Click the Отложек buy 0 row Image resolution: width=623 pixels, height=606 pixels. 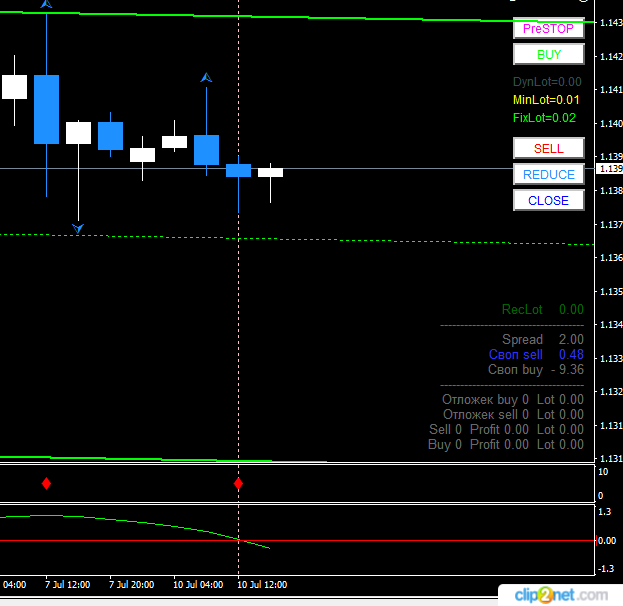(513, 399)
